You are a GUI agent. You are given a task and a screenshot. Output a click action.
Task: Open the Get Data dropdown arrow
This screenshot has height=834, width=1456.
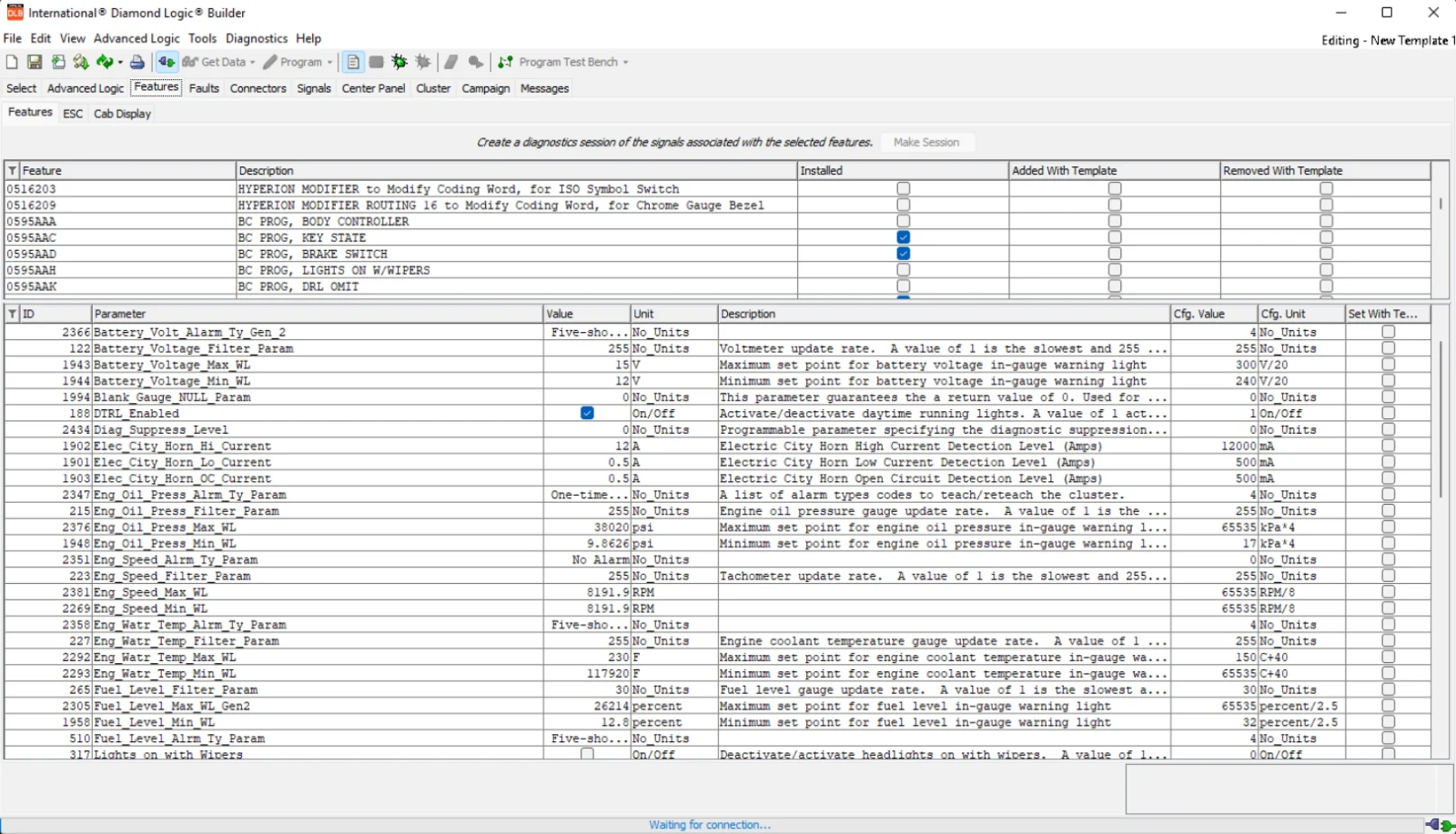click(253, 63)
